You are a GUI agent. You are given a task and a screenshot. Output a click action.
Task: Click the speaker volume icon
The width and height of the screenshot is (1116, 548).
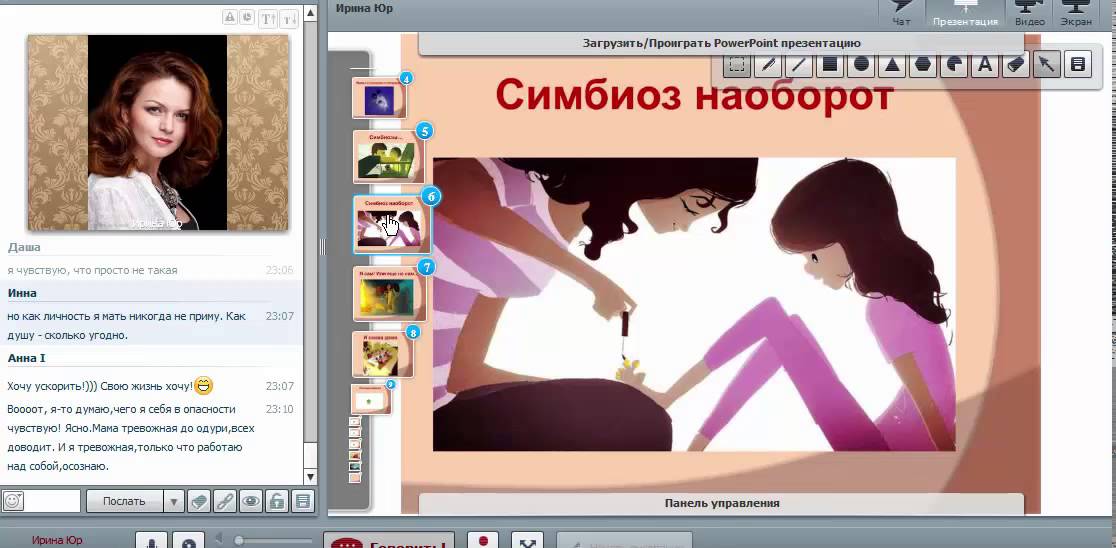220,539
